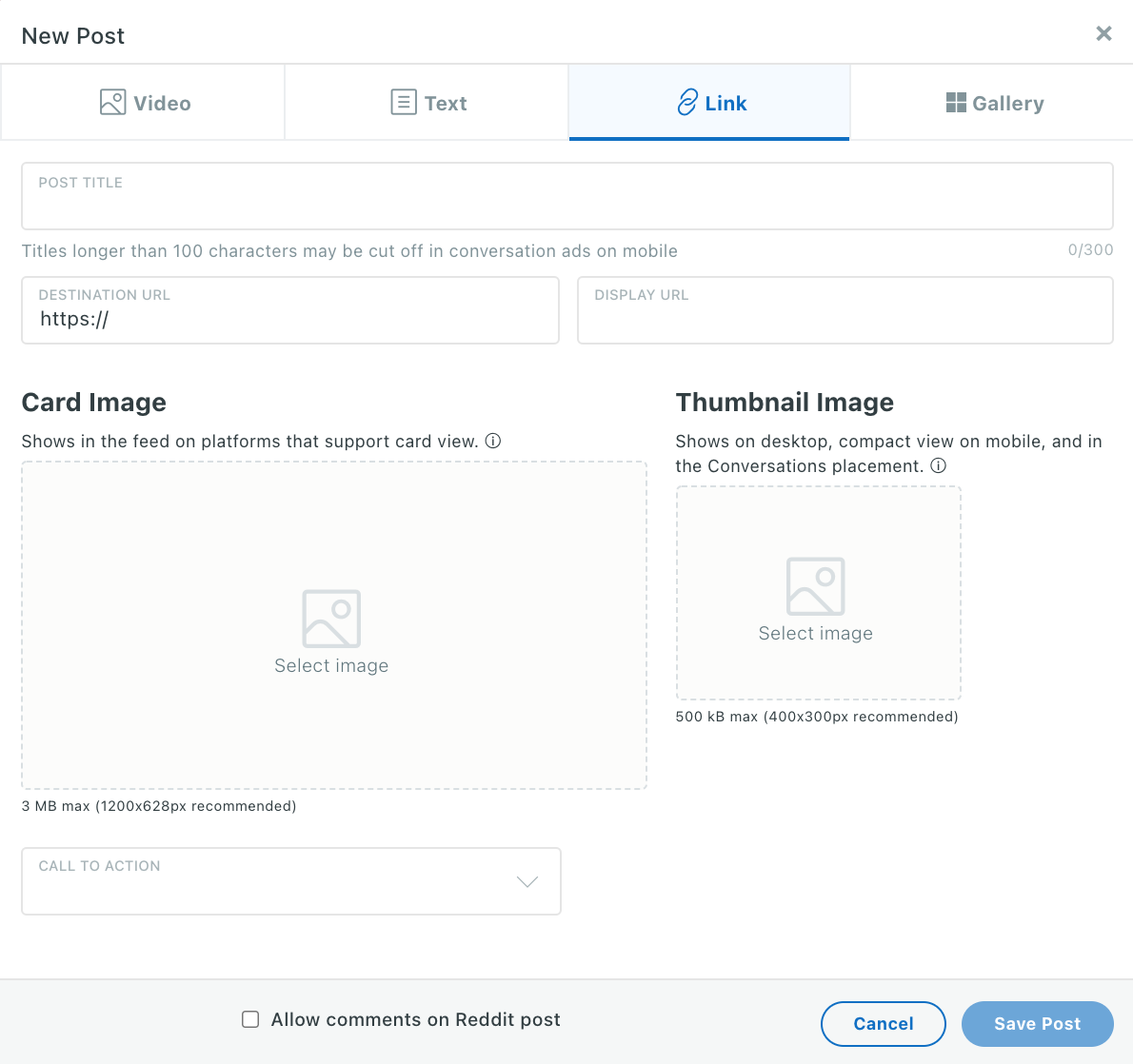The width and height of the screenshot is (1133, 1064).
Task: Click the Text tab document icon
Action: [x=404, y=103]
